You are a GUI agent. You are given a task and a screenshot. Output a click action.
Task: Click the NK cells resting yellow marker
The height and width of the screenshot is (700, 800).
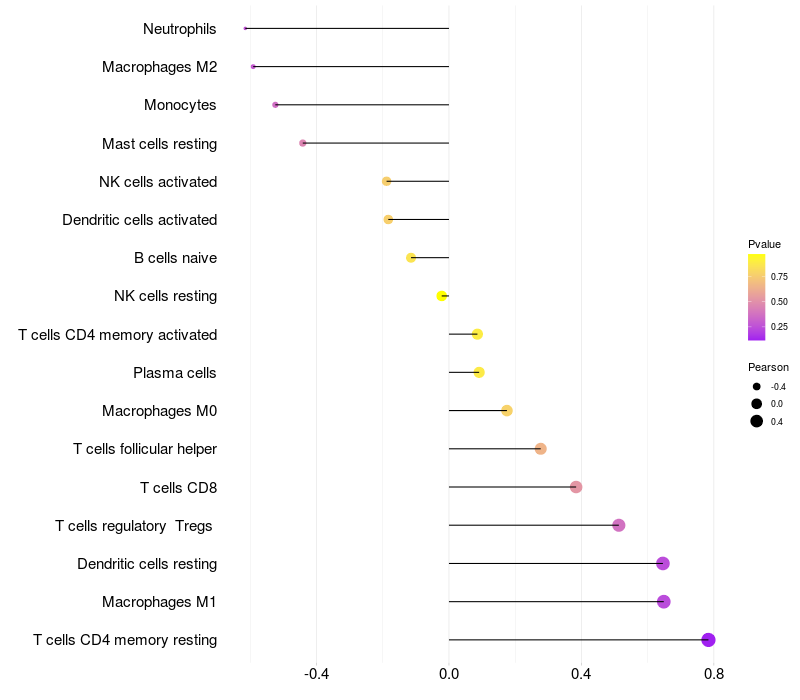coord(441,296)
